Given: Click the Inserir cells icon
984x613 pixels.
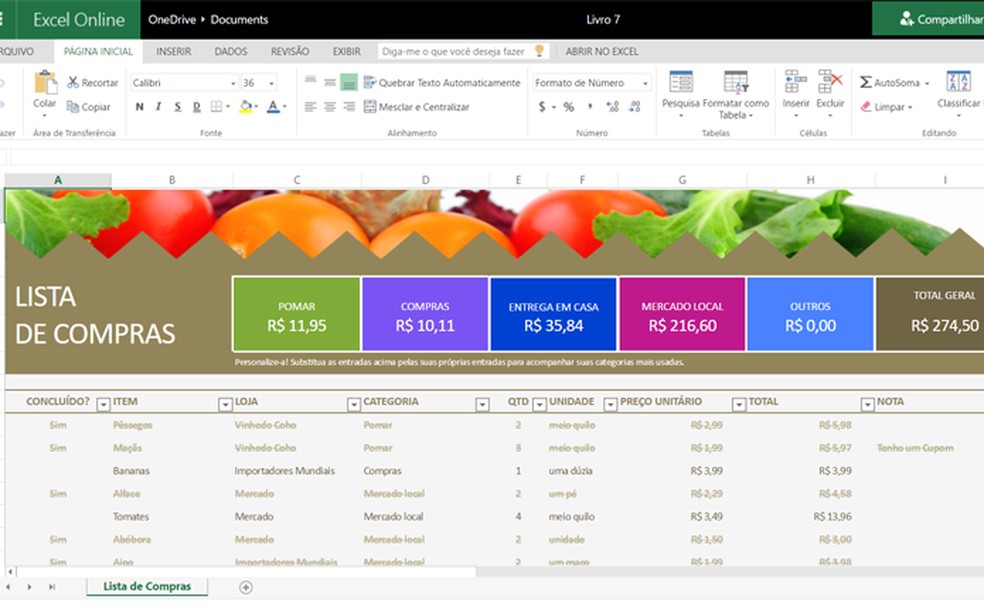Looking at the screenshot, I should click(x=795, y=82).
